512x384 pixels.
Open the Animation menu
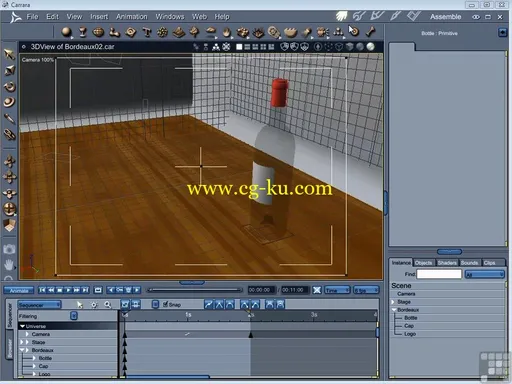132,16
